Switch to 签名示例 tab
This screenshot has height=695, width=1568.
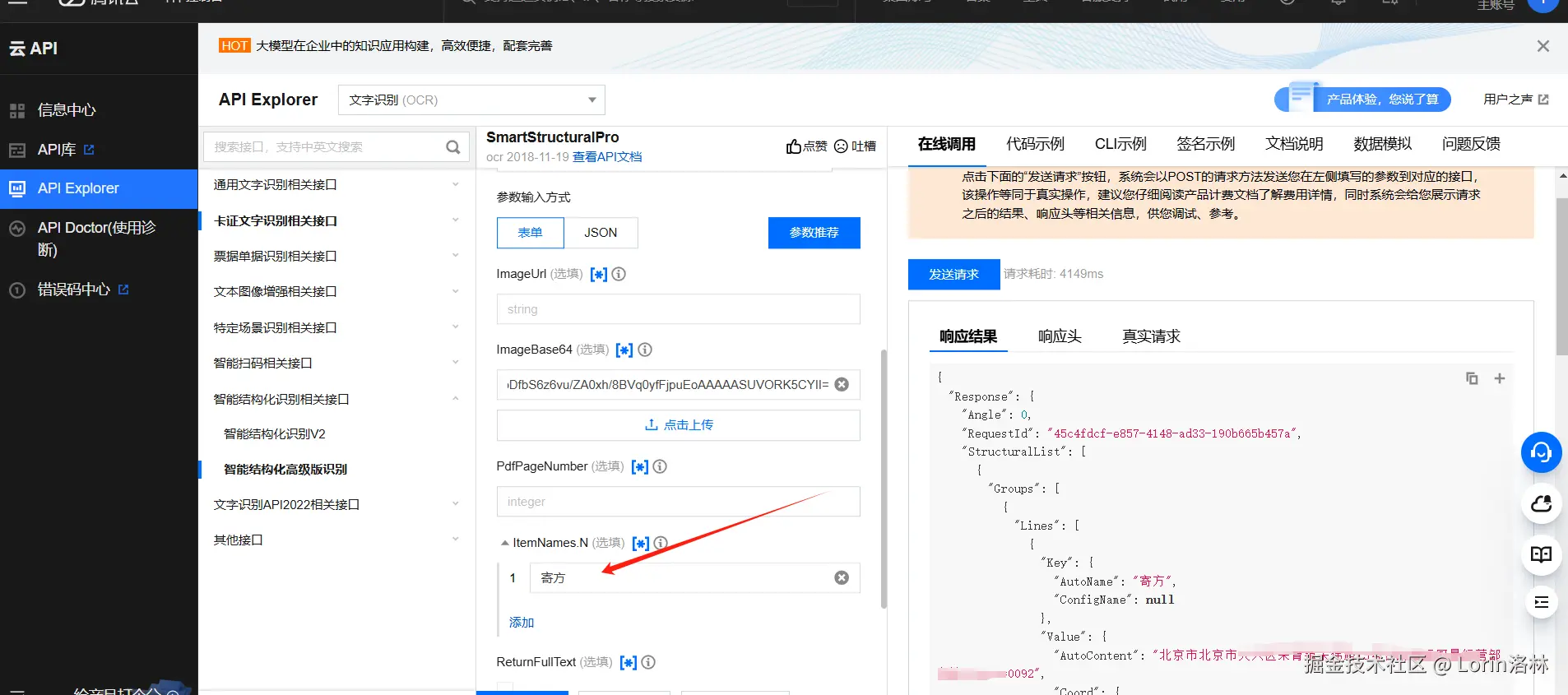pyautogui.click(x=1205, y=144)
